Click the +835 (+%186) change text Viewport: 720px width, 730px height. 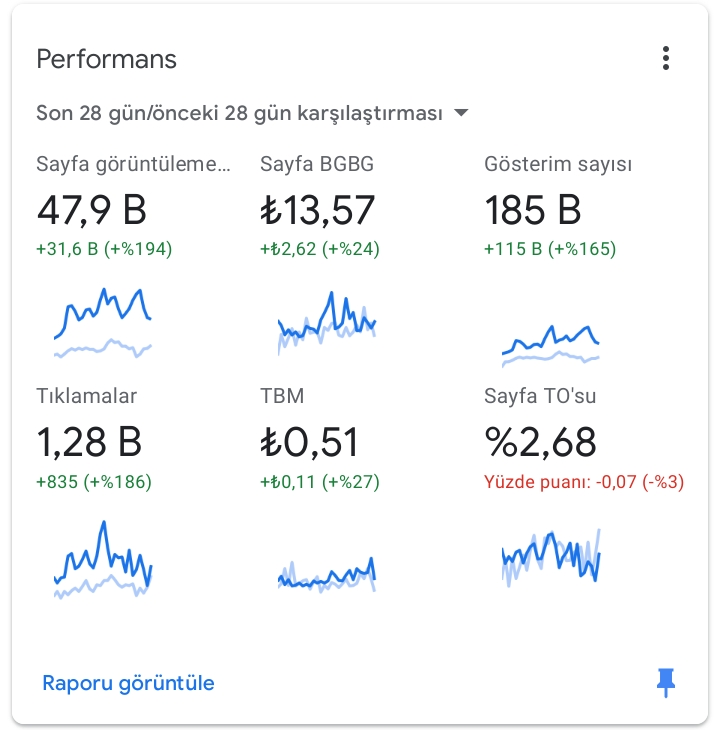click(x=94, y=482)
